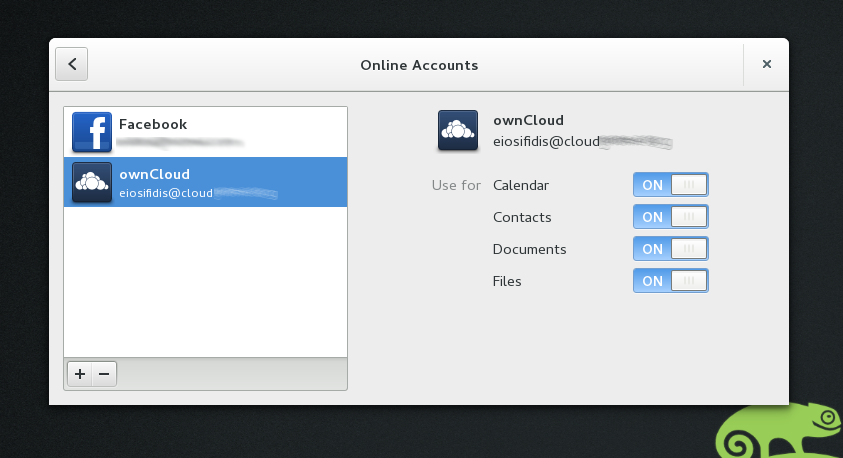The height and width of the screenshot is (458, 843).
Task: Click the blurred email under Facebook
Action: point(180,143)
